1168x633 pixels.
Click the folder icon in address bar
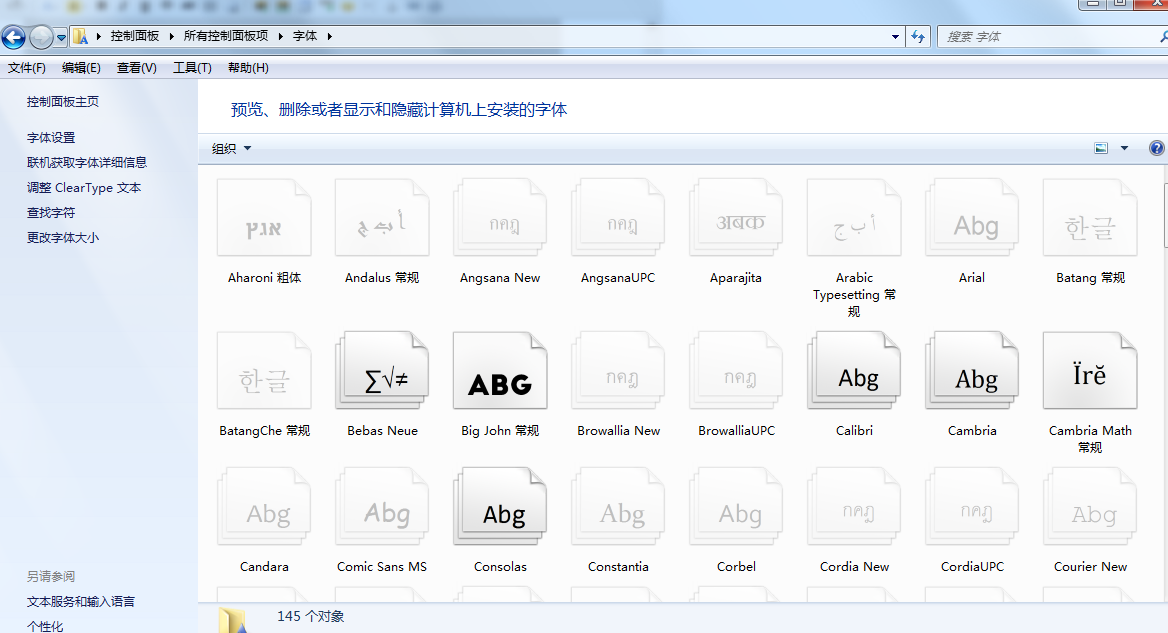[80, 36]
